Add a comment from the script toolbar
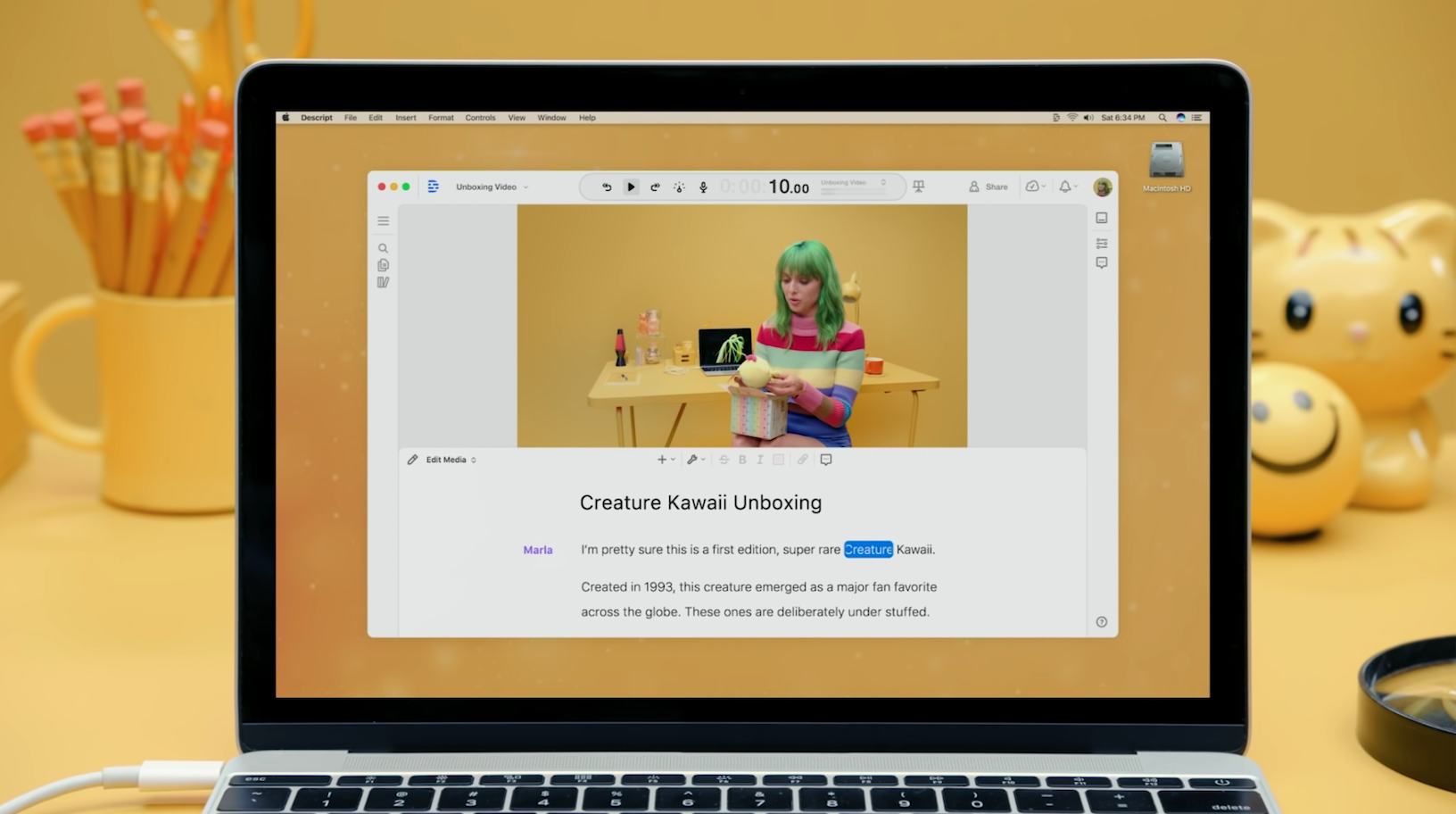The height and width of the screenshot is (814, 1456). 826,460
